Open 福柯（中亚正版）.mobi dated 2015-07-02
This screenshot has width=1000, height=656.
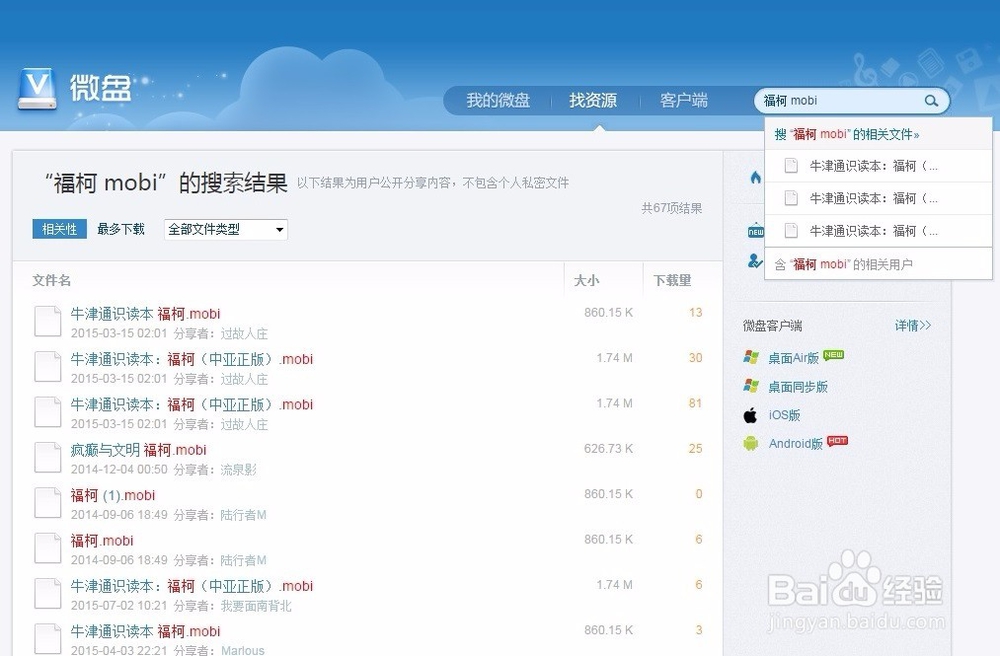pos(192,587)
